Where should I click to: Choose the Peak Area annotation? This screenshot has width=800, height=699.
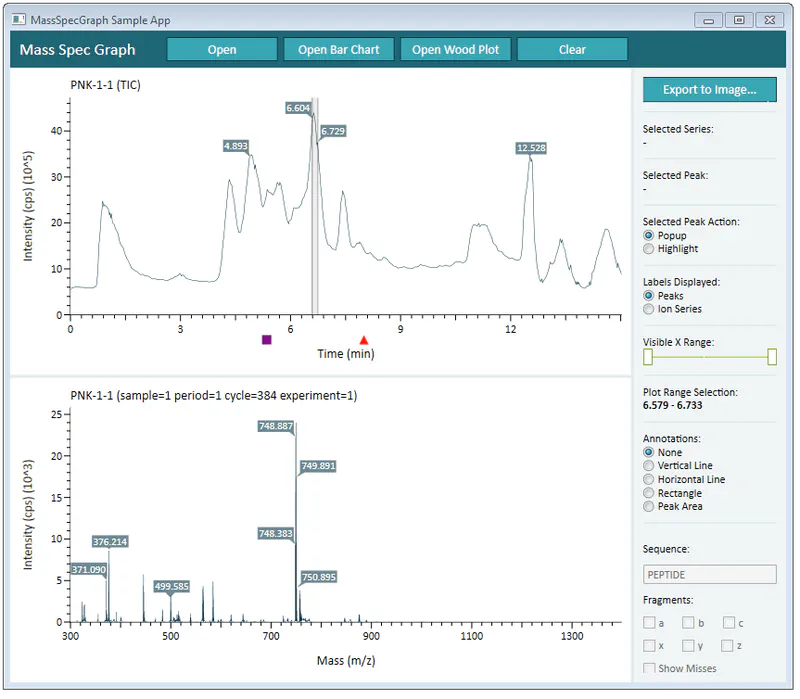tap(649, 507)
